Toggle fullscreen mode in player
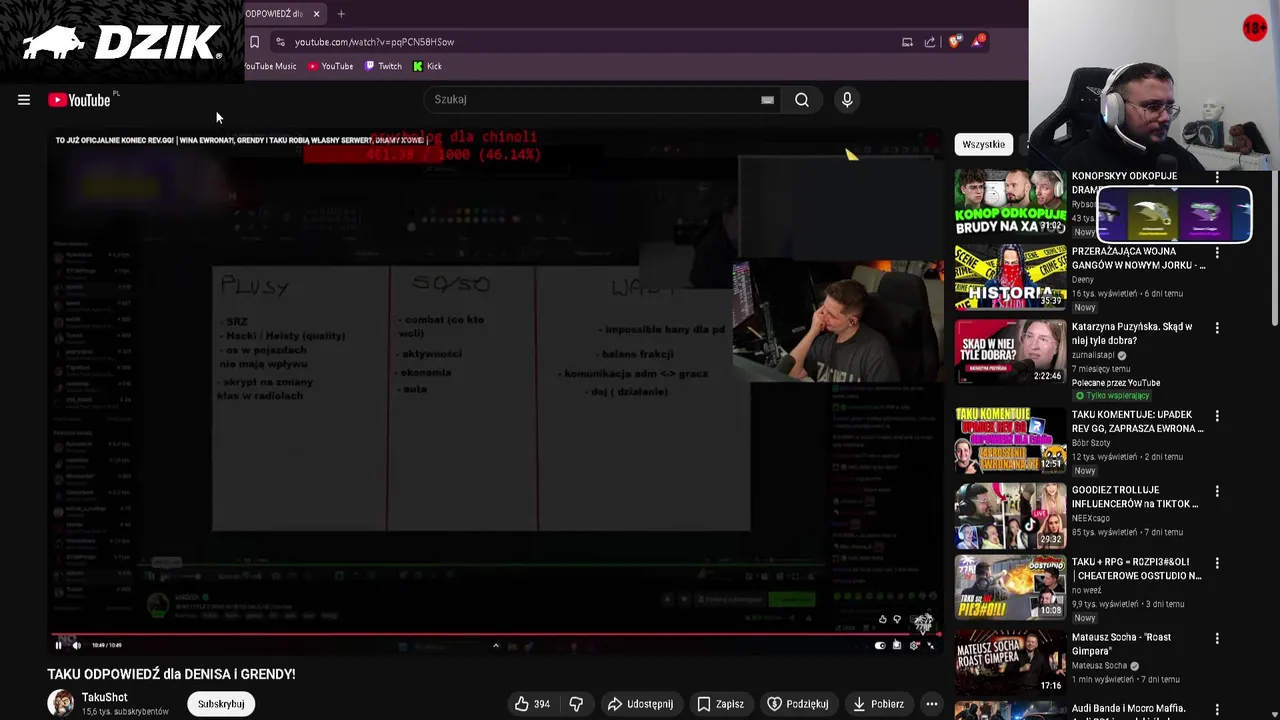This screenshot has width=1280, height=720. (931, 645)
